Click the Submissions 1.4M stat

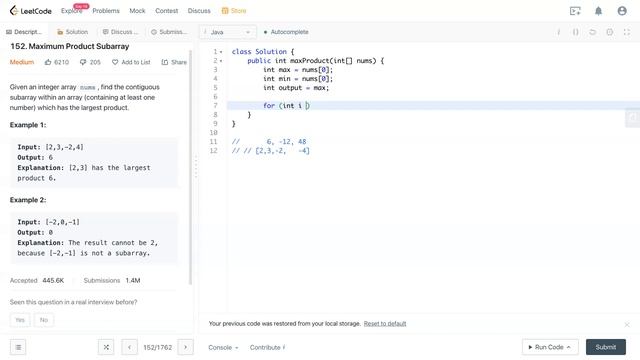pos(112,280)
